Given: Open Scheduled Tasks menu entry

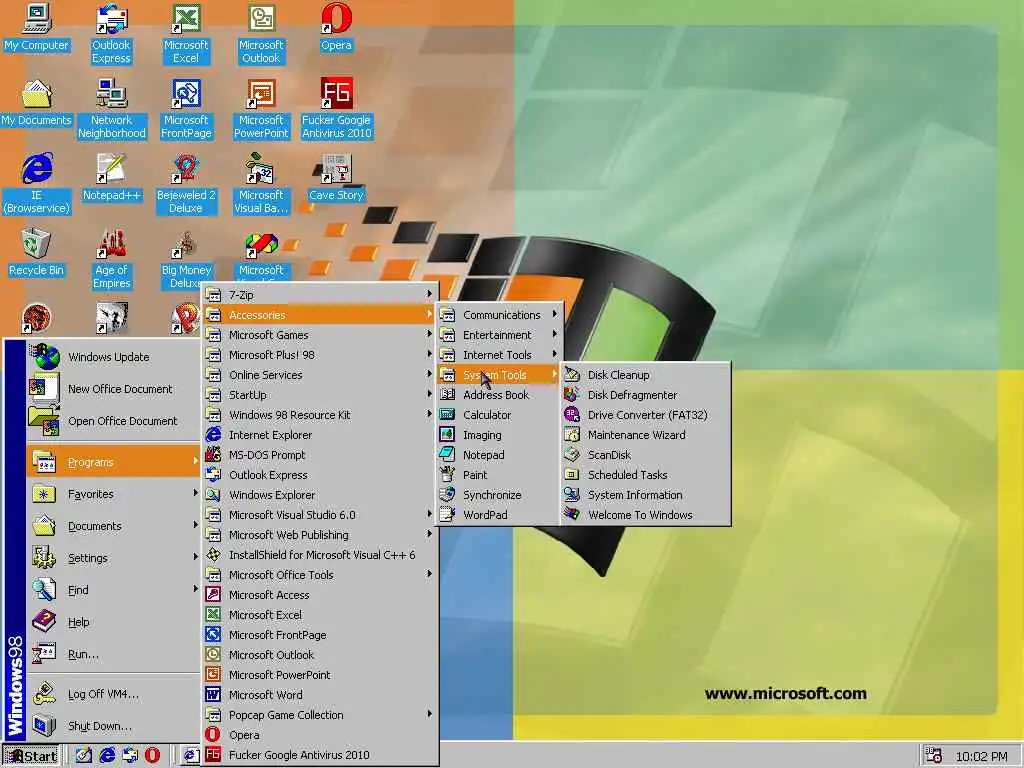Looking at the screenshot, I should point(645,475).
